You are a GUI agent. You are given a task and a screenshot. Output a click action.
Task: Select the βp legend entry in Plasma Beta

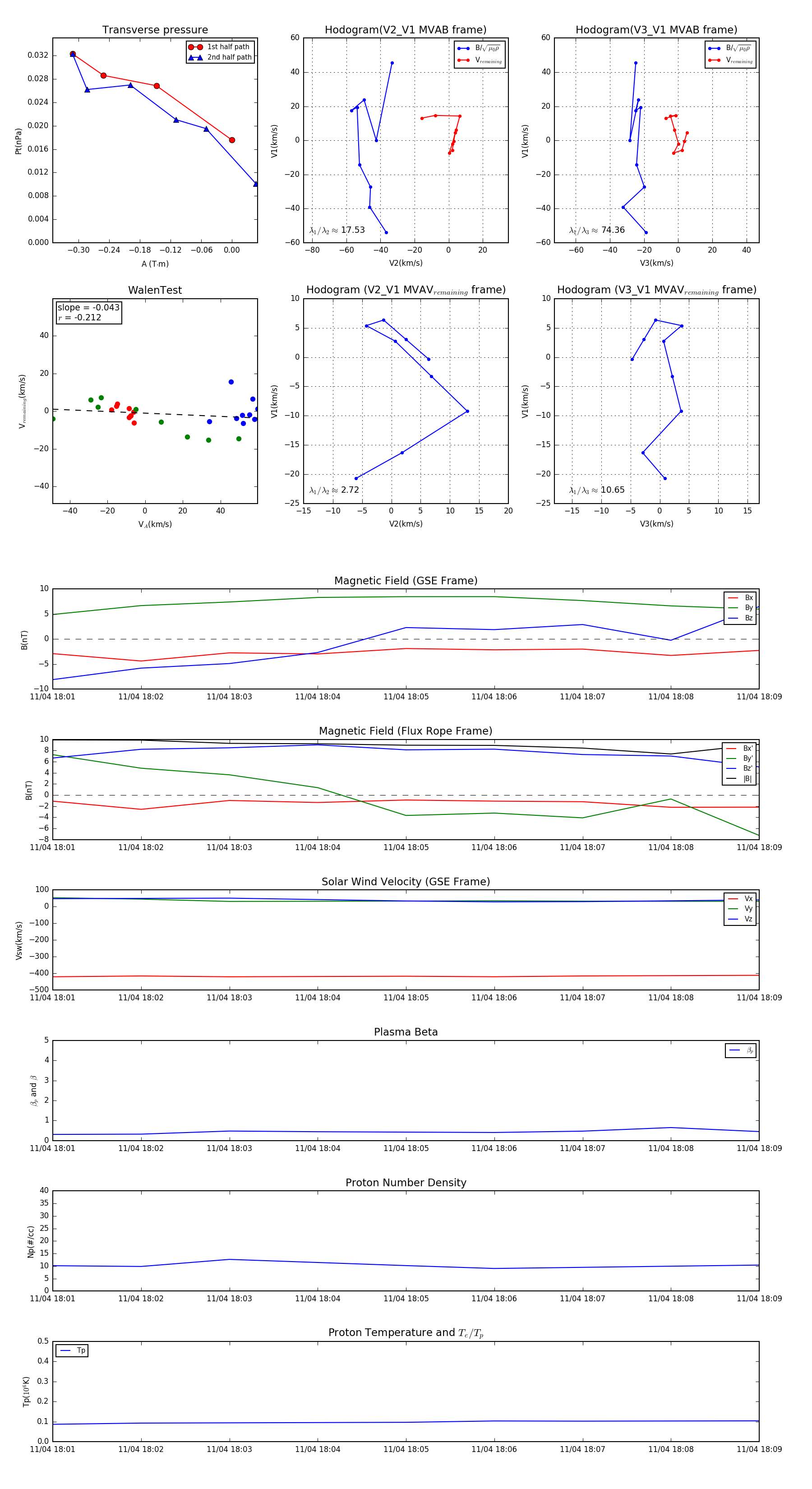[741, 1050]
